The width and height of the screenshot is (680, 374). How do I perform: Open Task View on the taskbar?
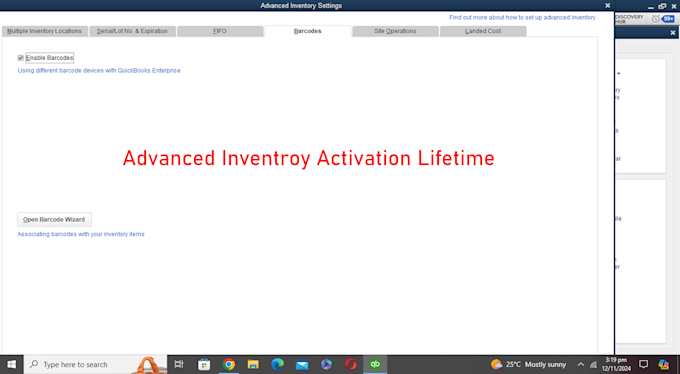pyautogui.click(x=179, y=364)
